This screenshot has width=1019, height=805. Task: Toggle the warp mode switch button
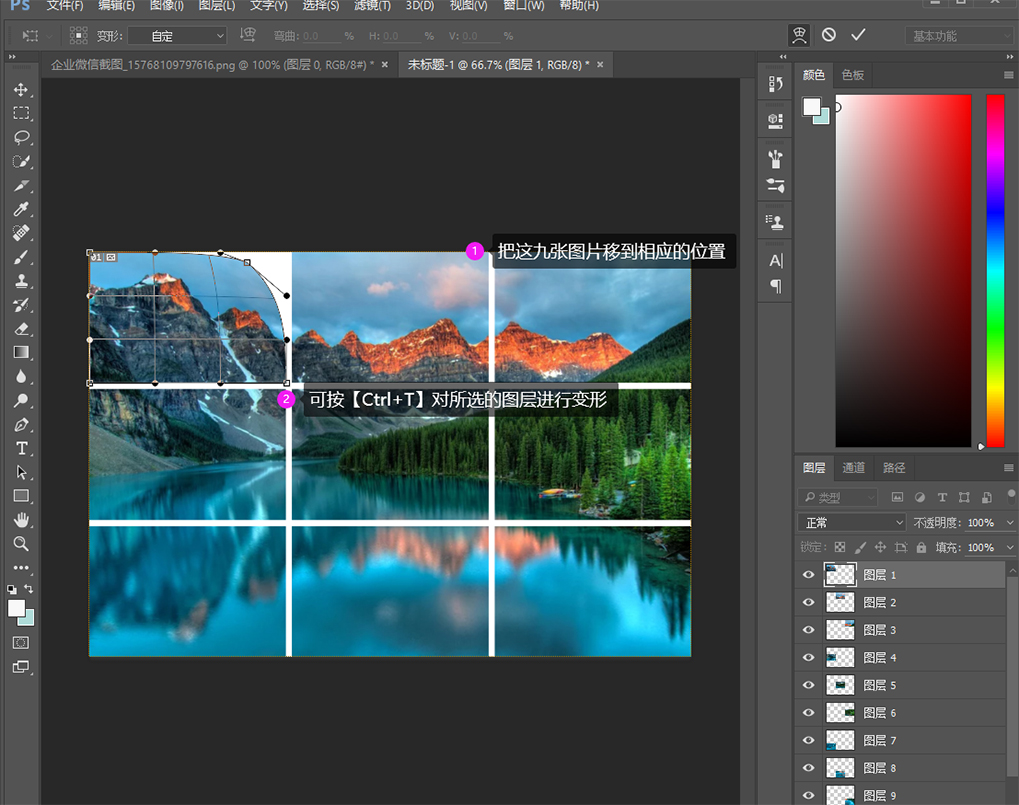799,35
